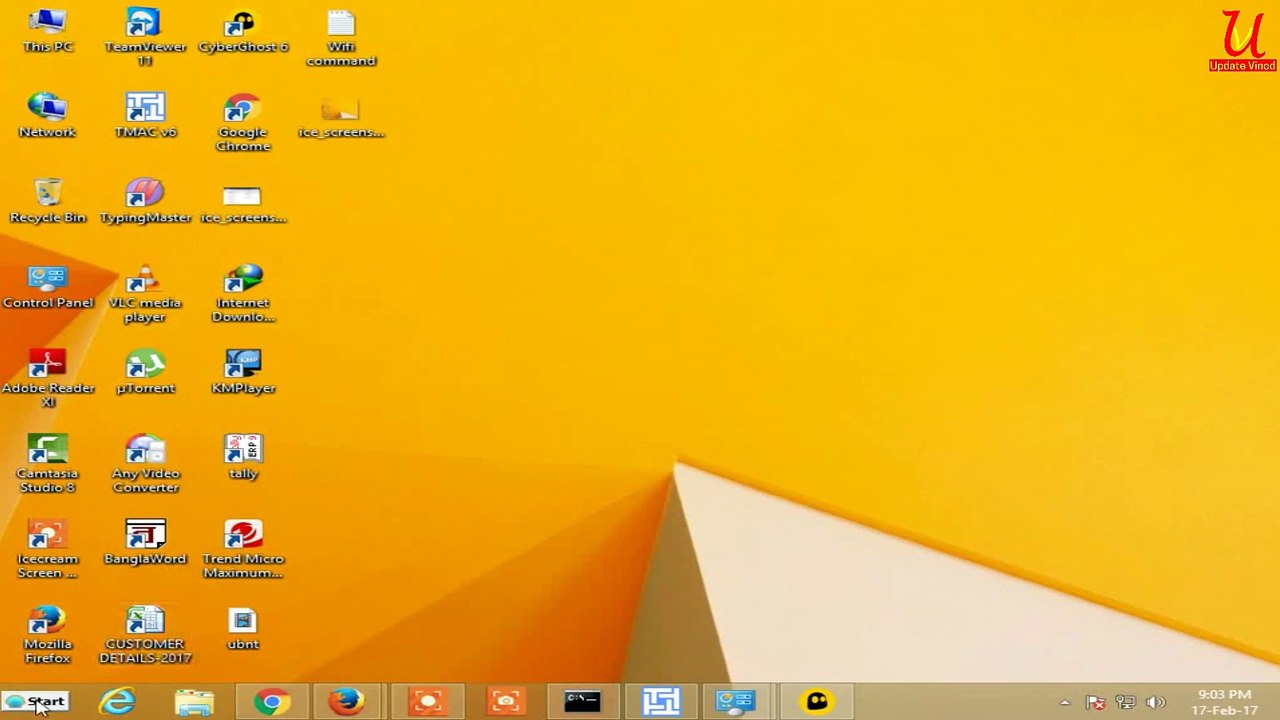
Task: Select the ubnt desktop file
Action: coord(243,628)
